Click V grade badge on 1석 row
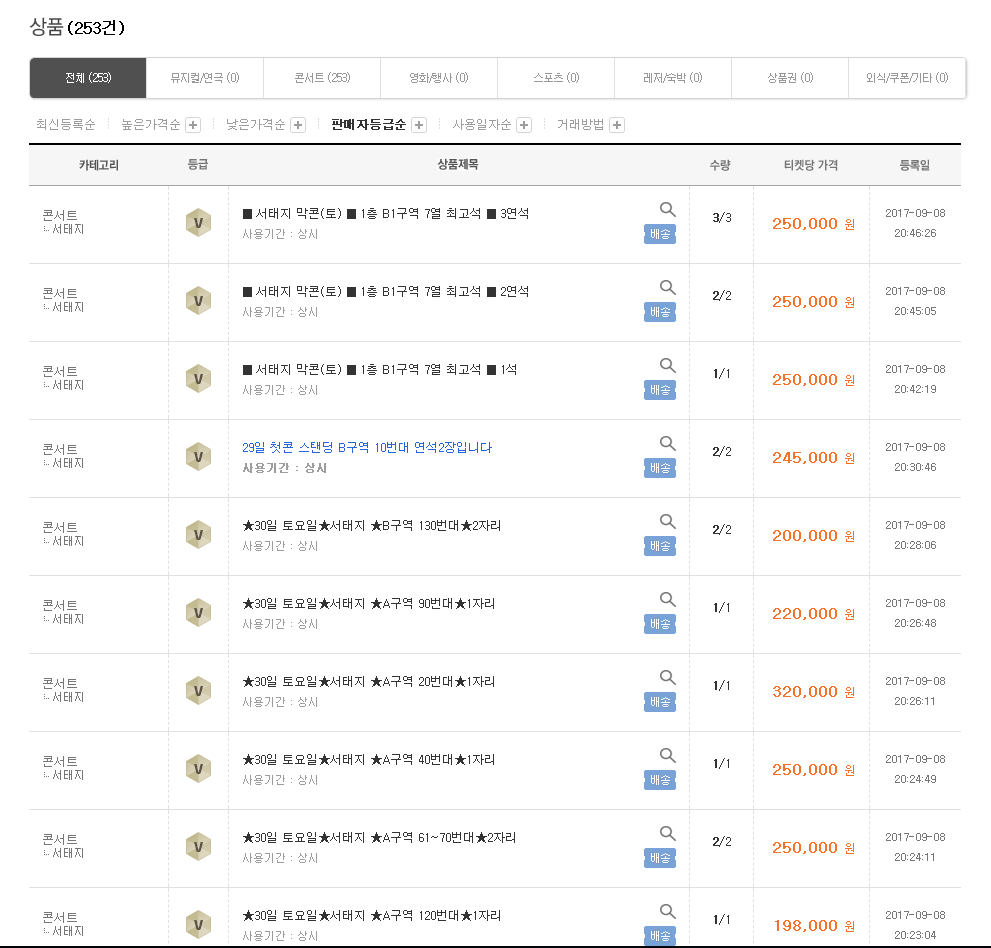 point(198,379)
